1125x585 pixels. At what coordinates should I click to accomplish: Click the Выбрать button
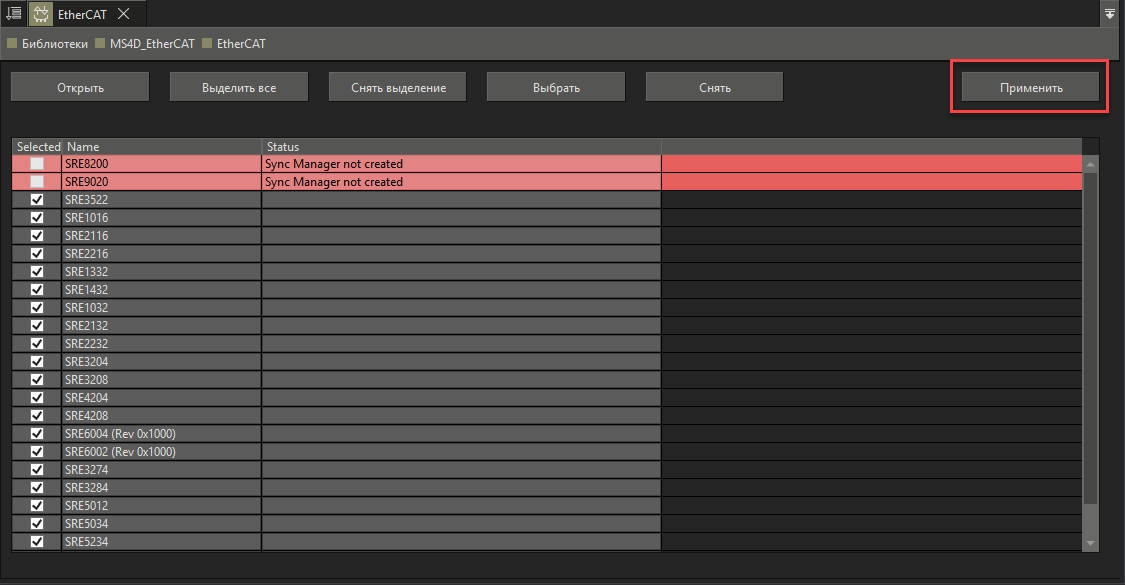556,87
